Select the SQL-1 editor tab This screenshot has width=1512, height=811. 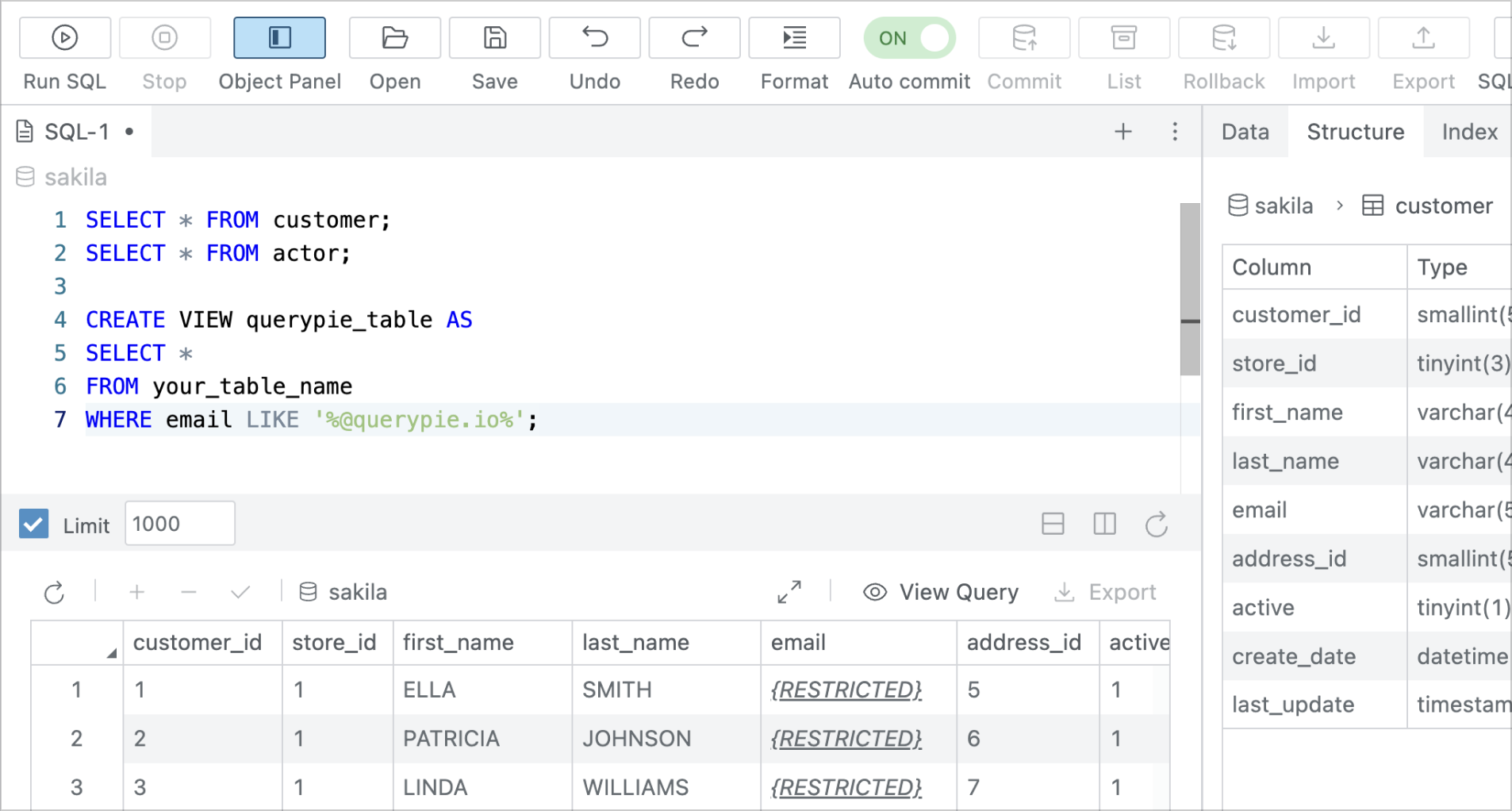76,132
